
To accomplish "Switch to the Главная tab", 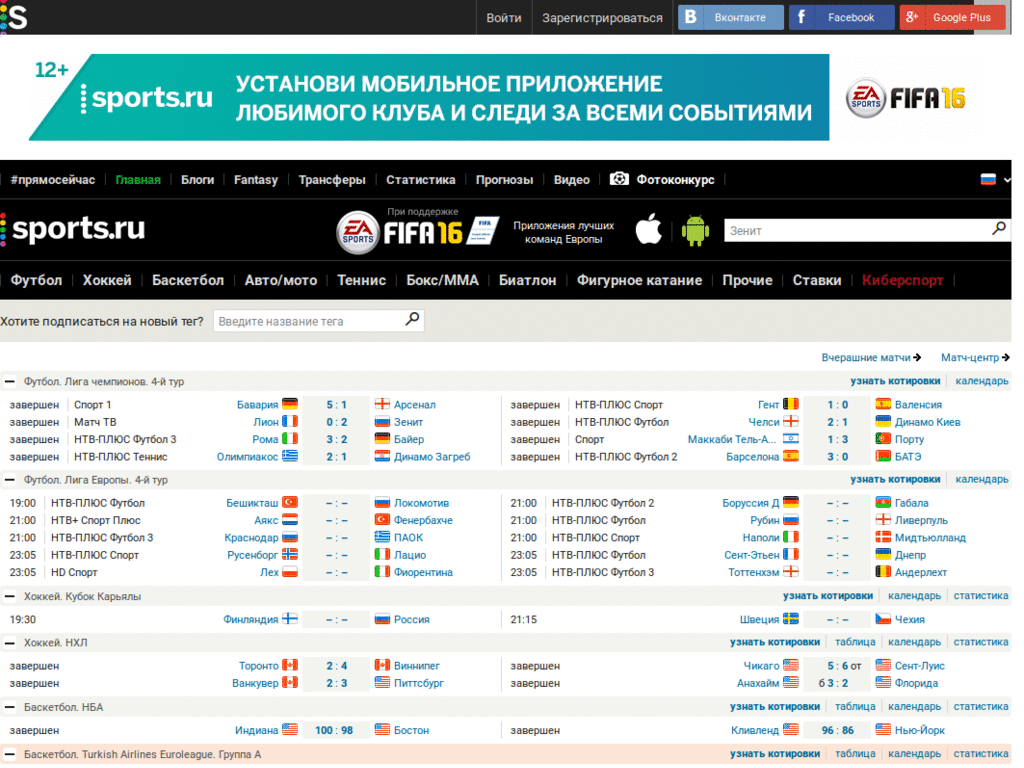I will coord(138,179).
